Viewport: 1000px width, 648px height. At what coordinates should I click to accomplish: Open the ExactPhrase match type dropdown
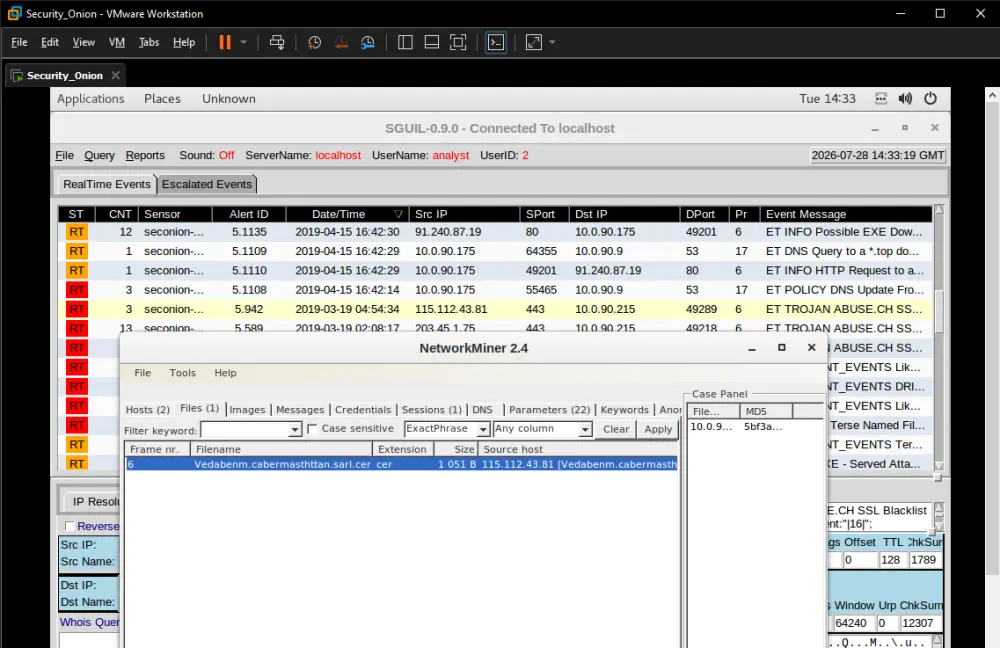pos(483,430)
